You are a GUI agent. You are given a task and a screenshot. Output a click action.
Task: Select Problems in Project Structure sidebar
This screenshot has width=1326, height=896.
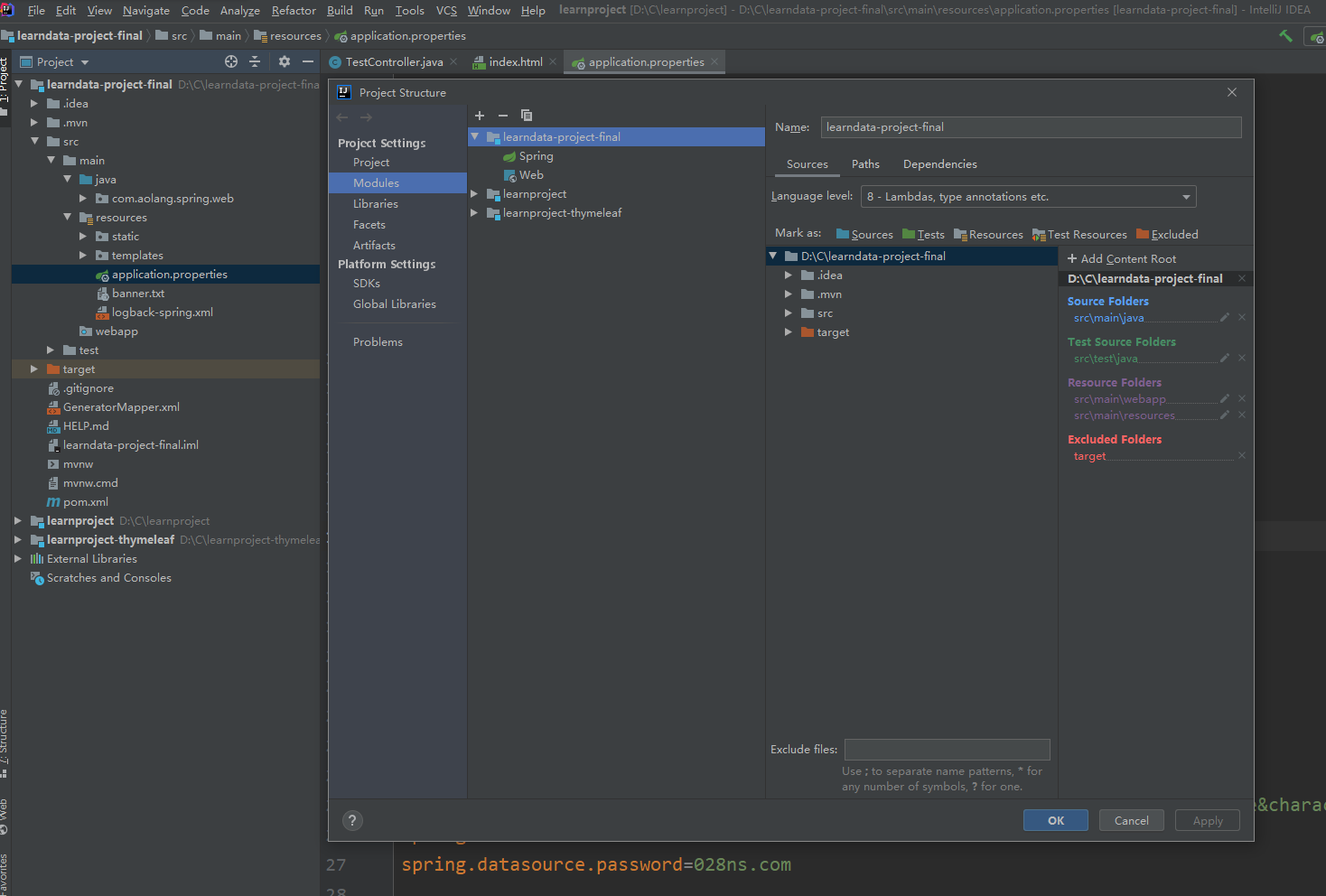(x=378, y=341)
